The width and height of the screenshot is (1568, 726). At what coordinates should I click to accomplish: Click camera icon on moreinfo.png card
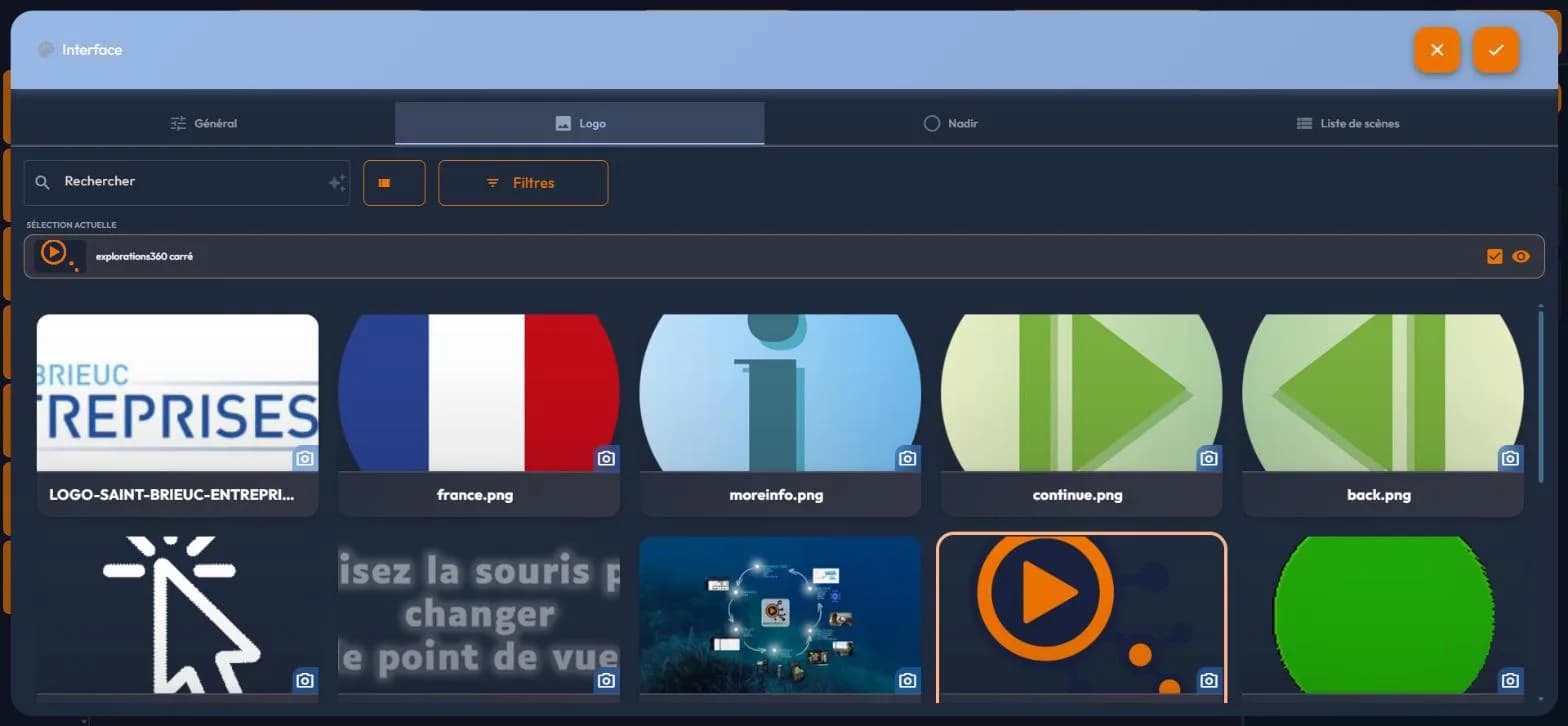907,458
